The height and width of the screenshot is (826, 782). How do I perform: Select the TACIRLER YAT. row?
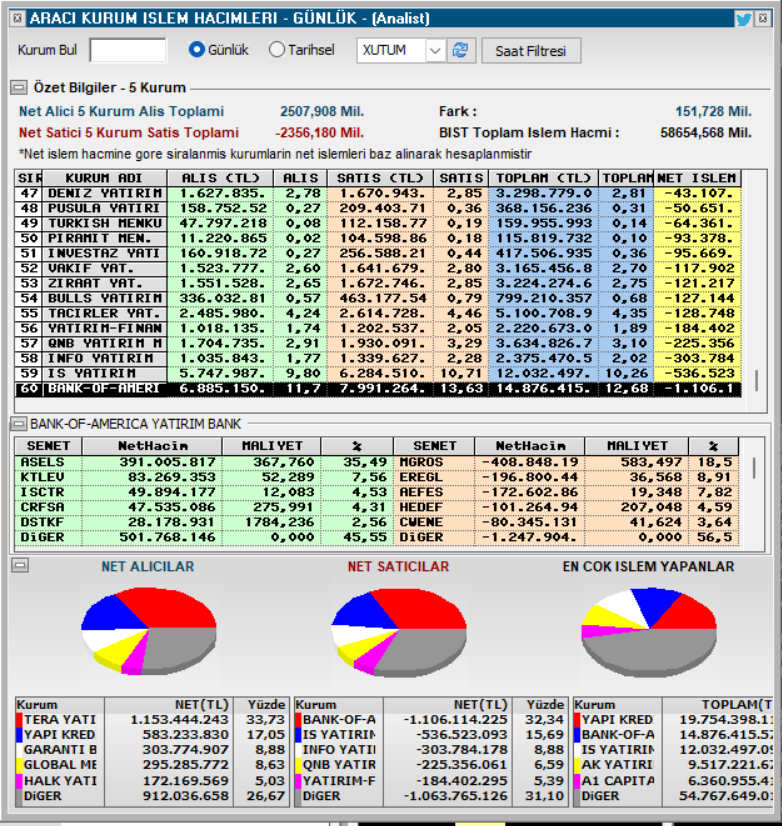coord(378,313)
